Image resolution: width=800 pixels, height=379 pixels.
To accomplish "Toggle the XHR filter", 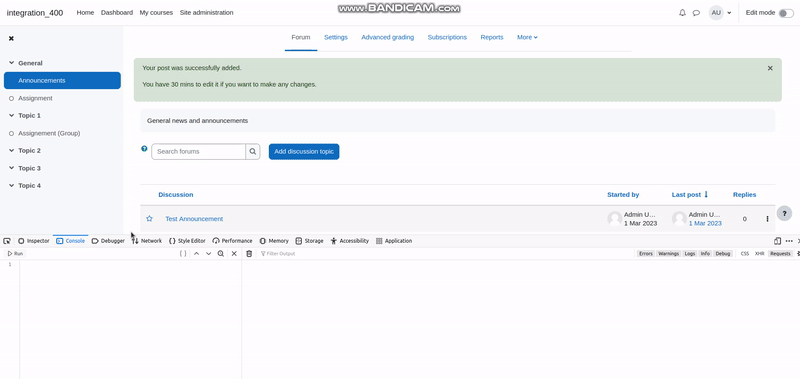I will pos(760,254).
